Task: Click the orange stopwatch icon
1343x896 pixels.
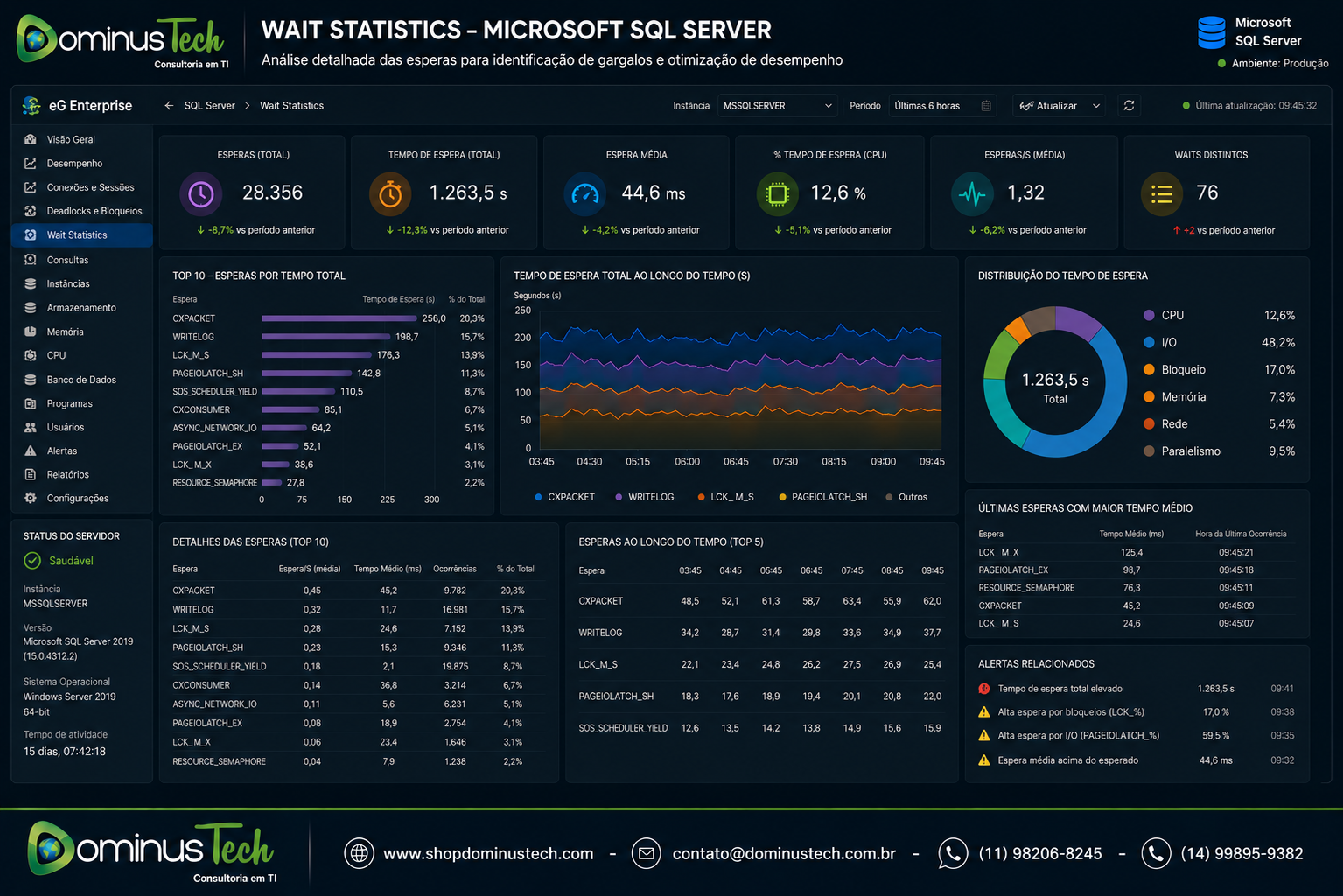Action: (390, 193)
